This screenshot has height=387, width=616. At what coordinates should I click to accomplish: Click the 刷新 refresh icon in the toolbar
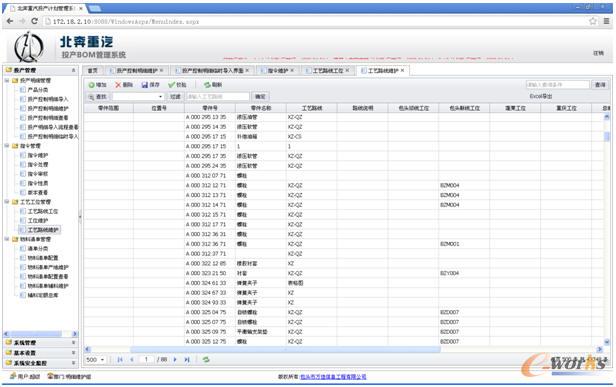207,85
